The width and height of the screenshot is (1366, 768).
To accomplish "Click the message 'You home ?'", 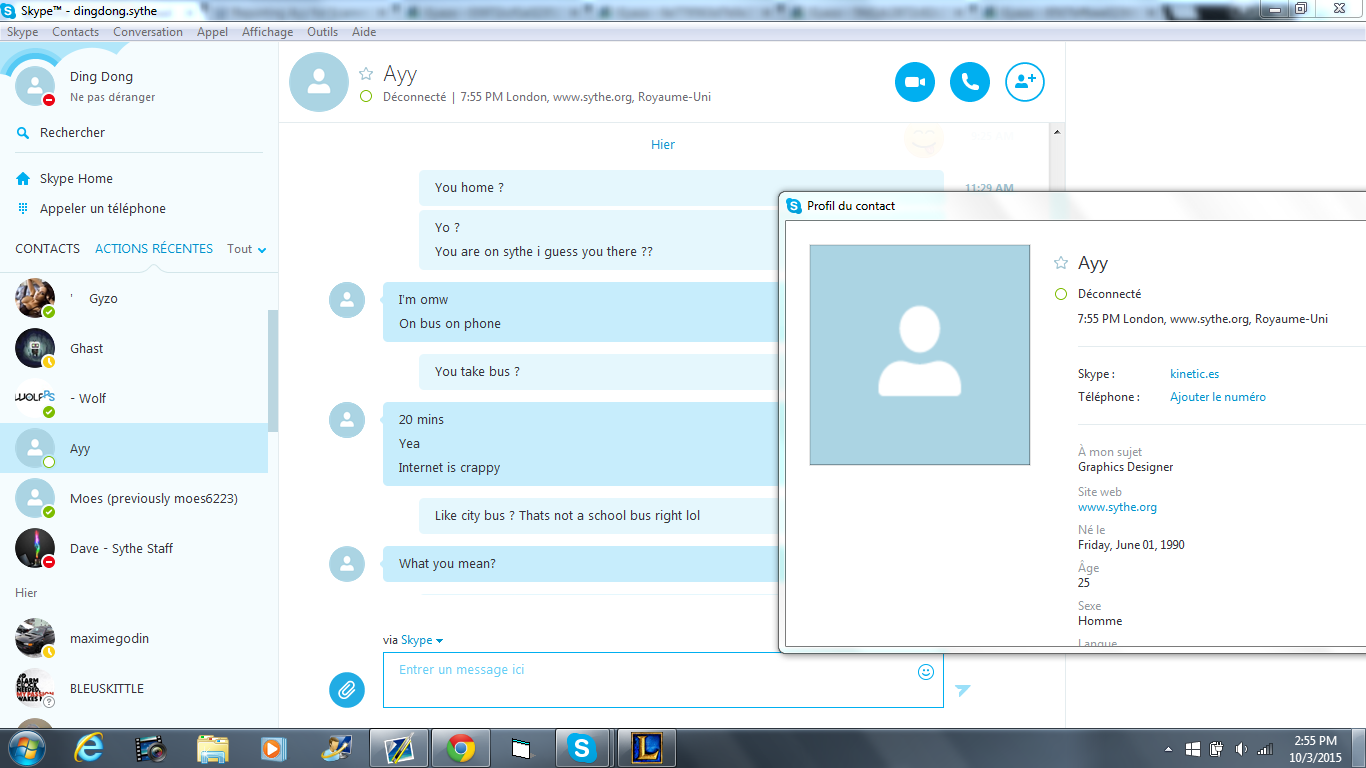I will (x=469, y=187).
